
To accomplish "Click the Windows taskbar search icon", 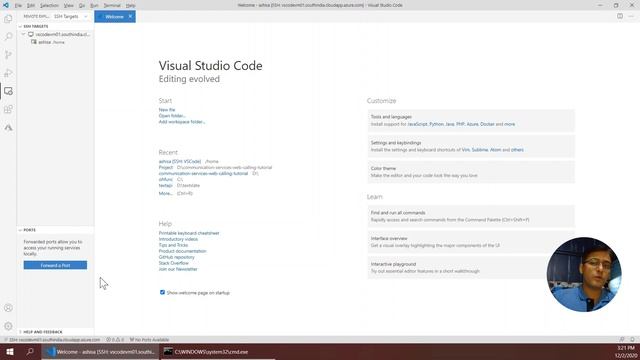I will tap(30, 351).
